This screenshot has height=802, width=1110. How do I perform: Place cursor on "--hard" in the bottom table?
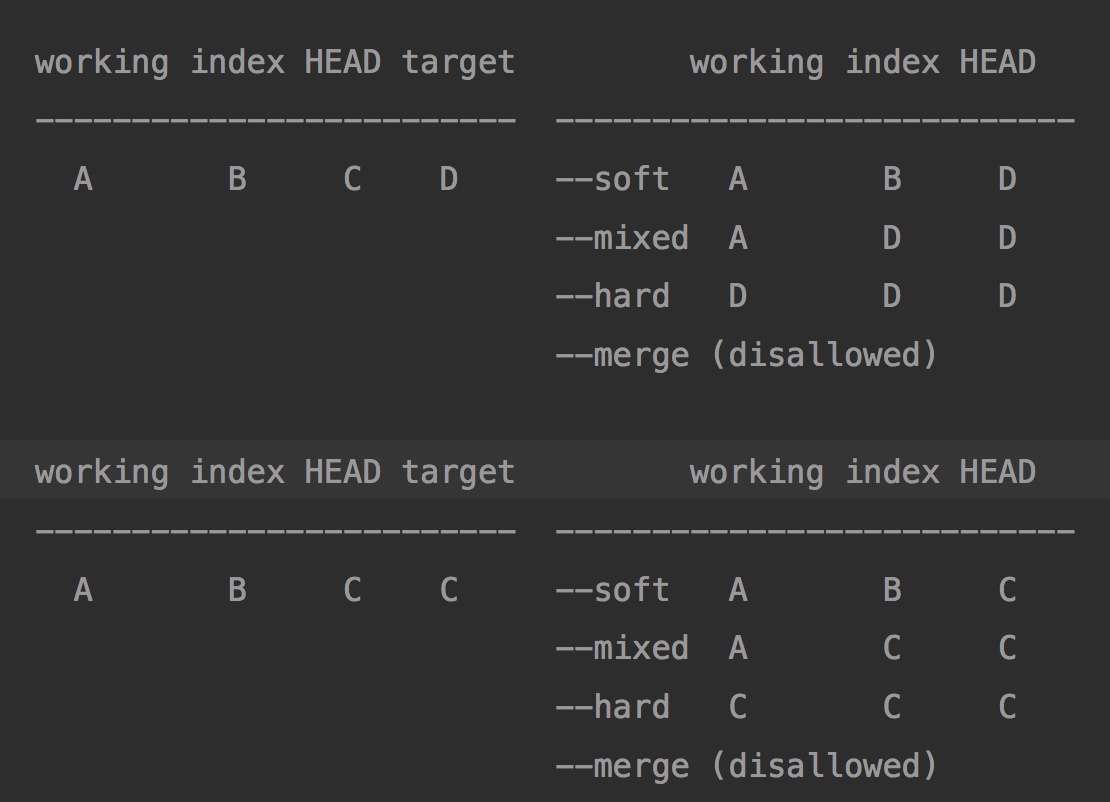pyautogui.click(x=612, y=707)
